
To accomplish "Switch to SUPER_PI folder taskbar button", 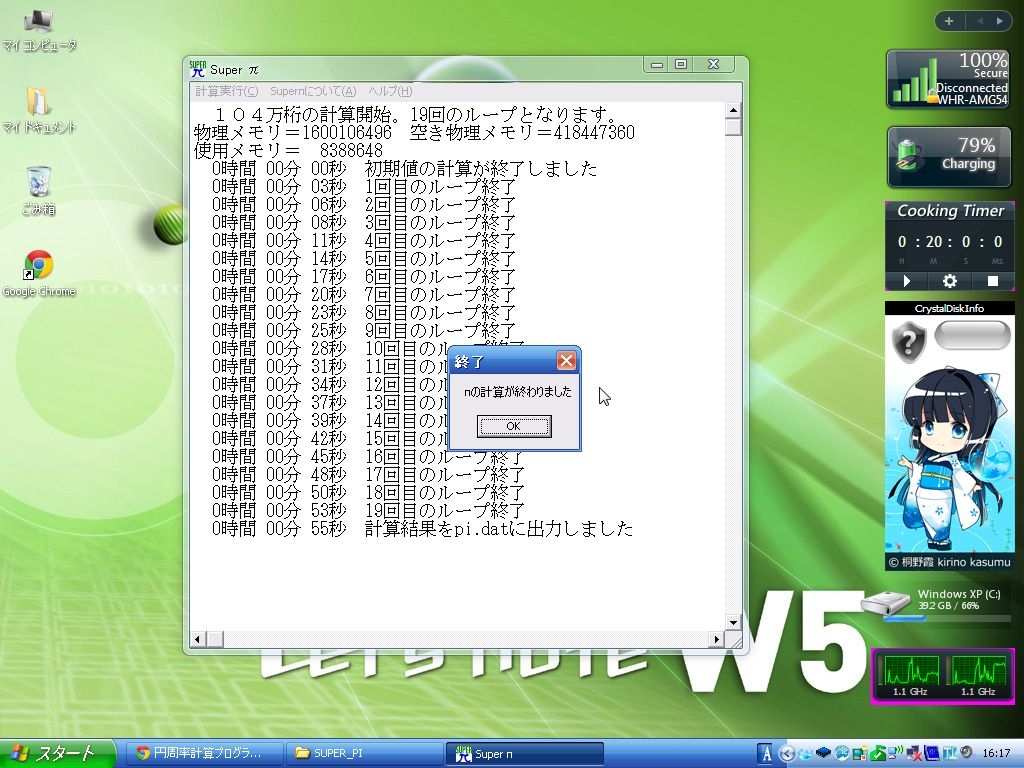I will coord(364,753).
